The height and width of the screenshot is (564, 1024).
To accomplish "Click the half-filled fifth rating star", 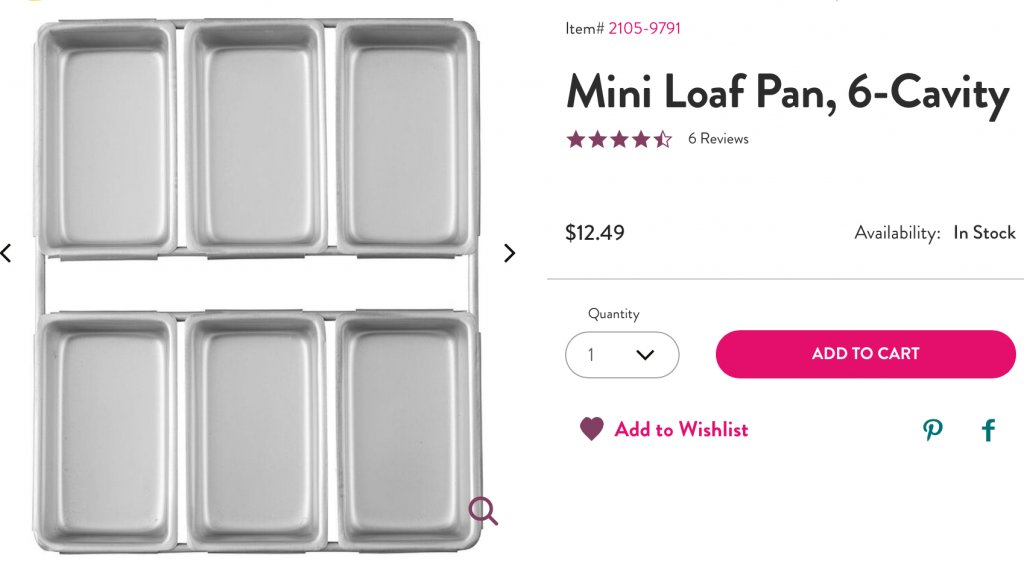I will [663, 139].
